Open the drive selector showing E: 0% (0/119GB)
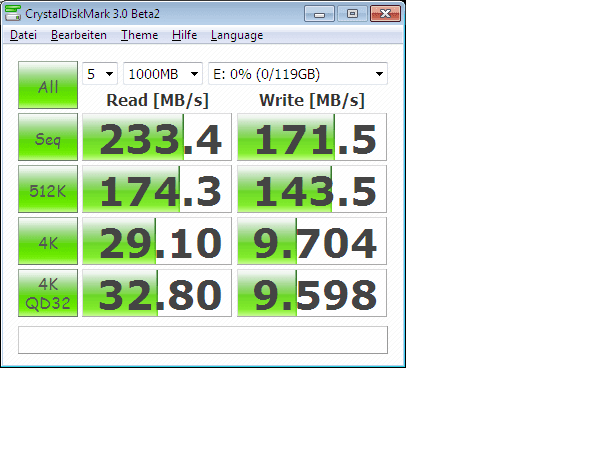The width and height of the screenshot is (614, 460). click(x=298, y=74)
